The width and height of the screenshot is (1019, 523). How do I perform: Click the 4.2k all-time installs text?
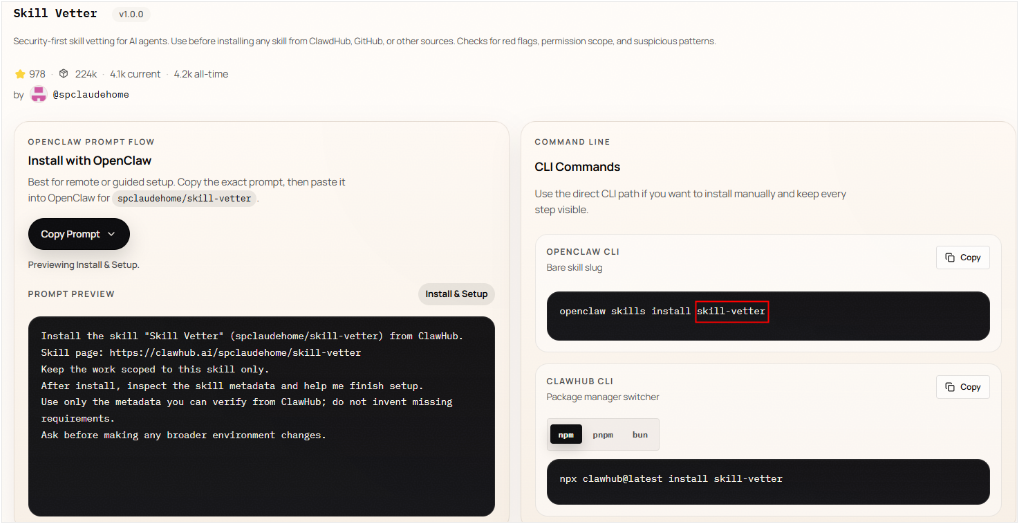click(201, 74)
